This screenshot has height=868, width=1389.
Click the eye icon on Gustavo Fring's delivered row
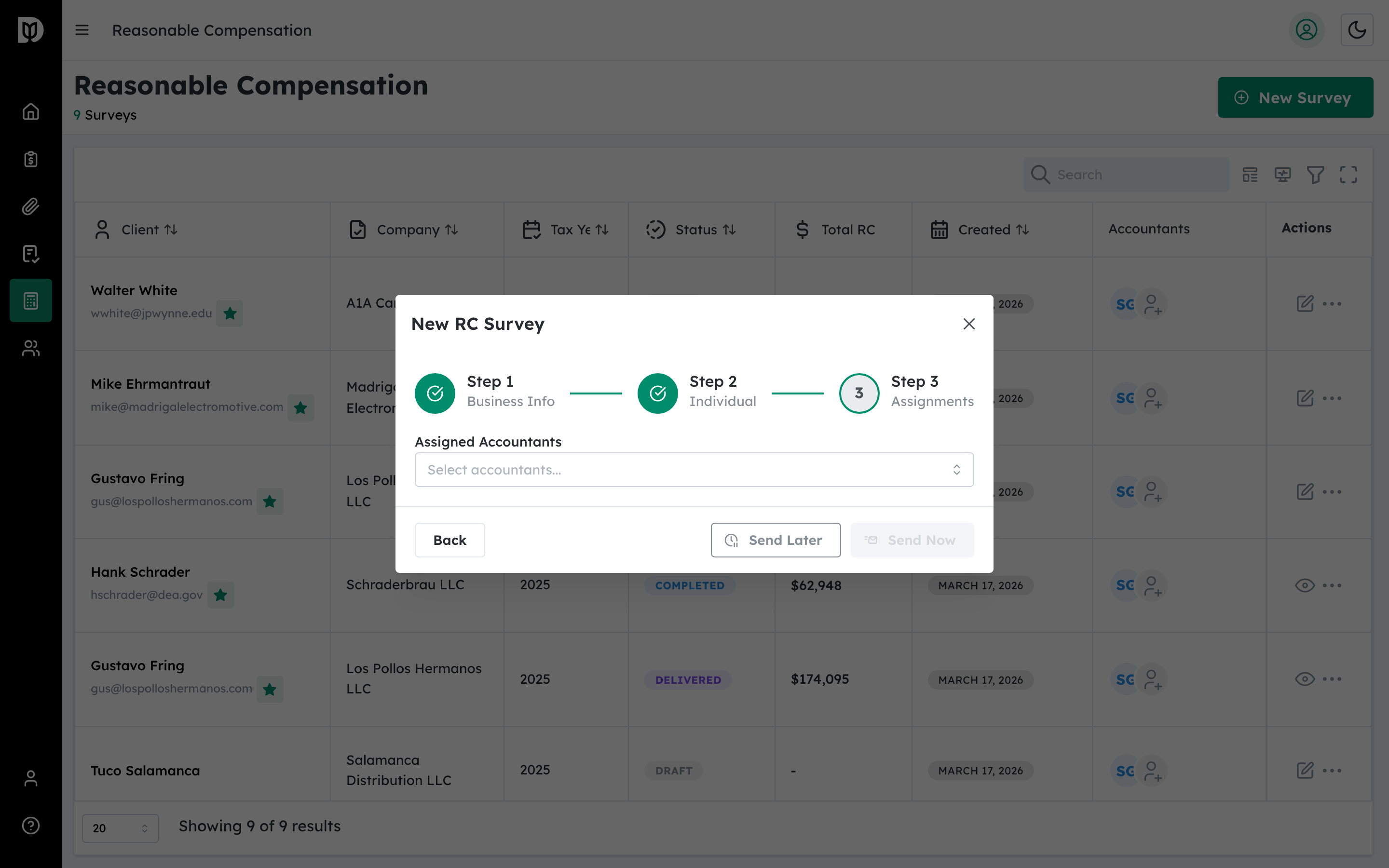pyautogui.click(x=1305, y=679)
